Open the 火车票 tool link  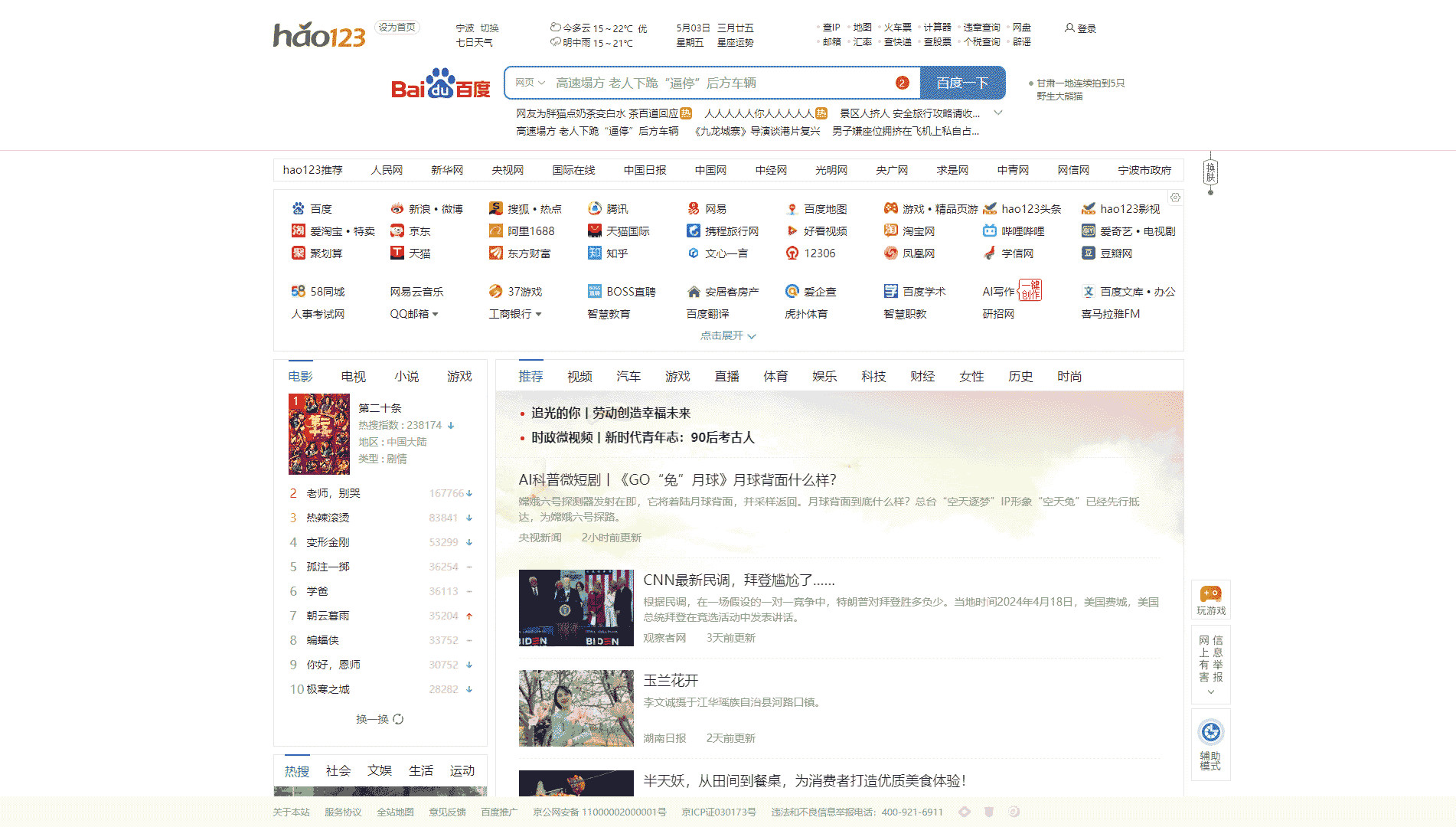click(x=897, y=28)
